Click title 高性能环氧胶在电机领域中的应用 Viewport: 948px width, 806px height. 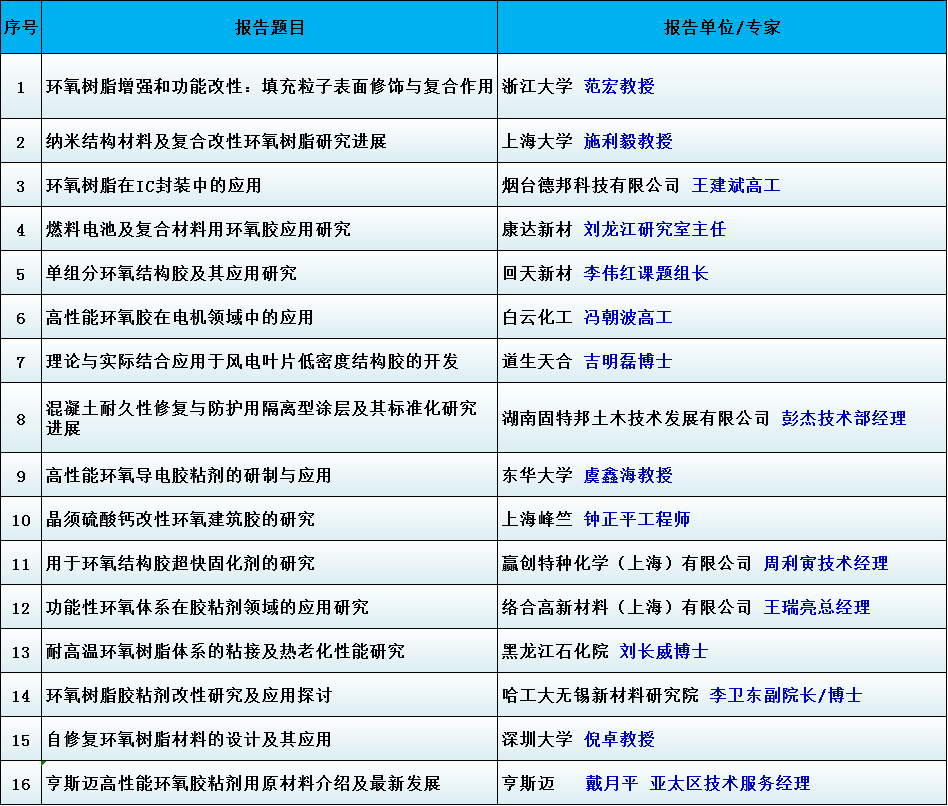click(180, 318)
